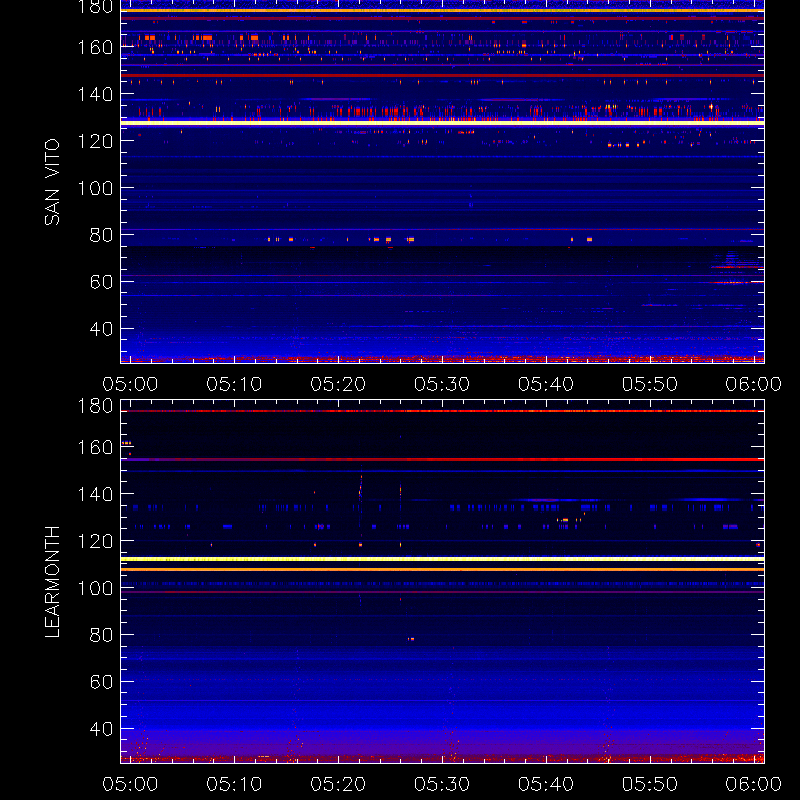Select the 60 tick label on Learmonth plot

tap(101, 682)
